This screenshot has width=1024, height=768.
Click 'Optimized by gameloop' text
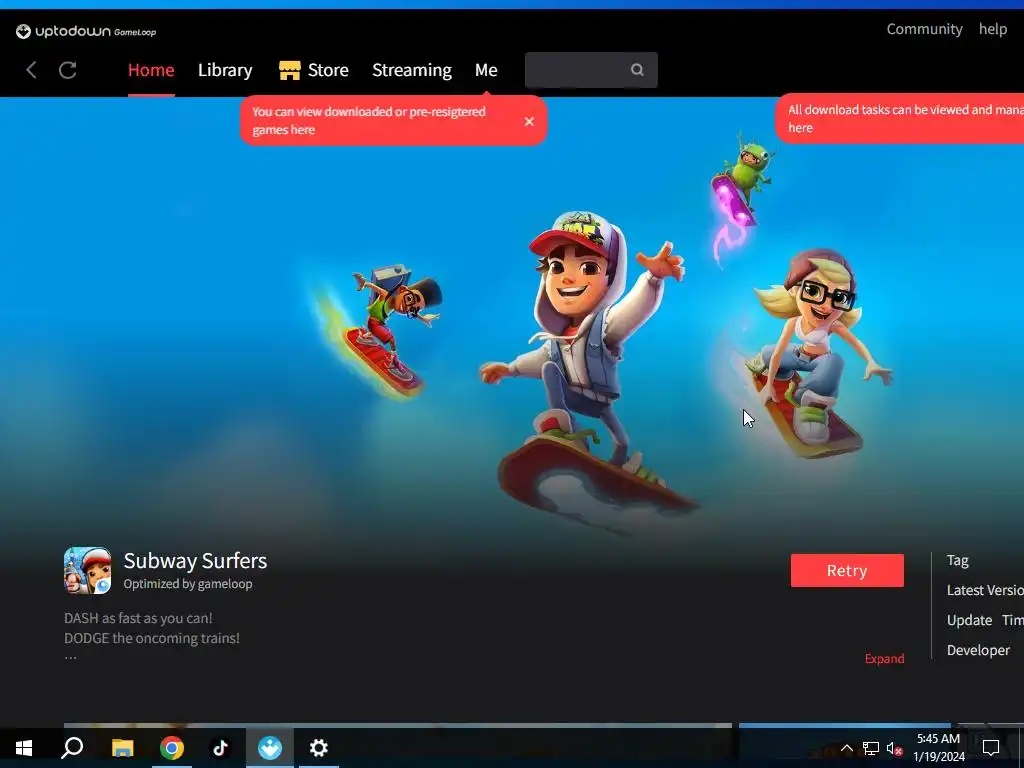coord(188,584)
